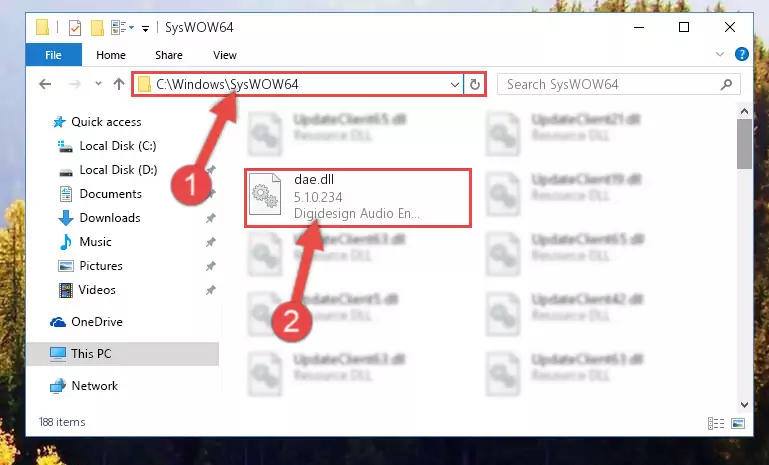Image resolution: width=769 pixels, height=465 pixels.
Task: Click the folder icon in title bar
Action: (43, 27)
